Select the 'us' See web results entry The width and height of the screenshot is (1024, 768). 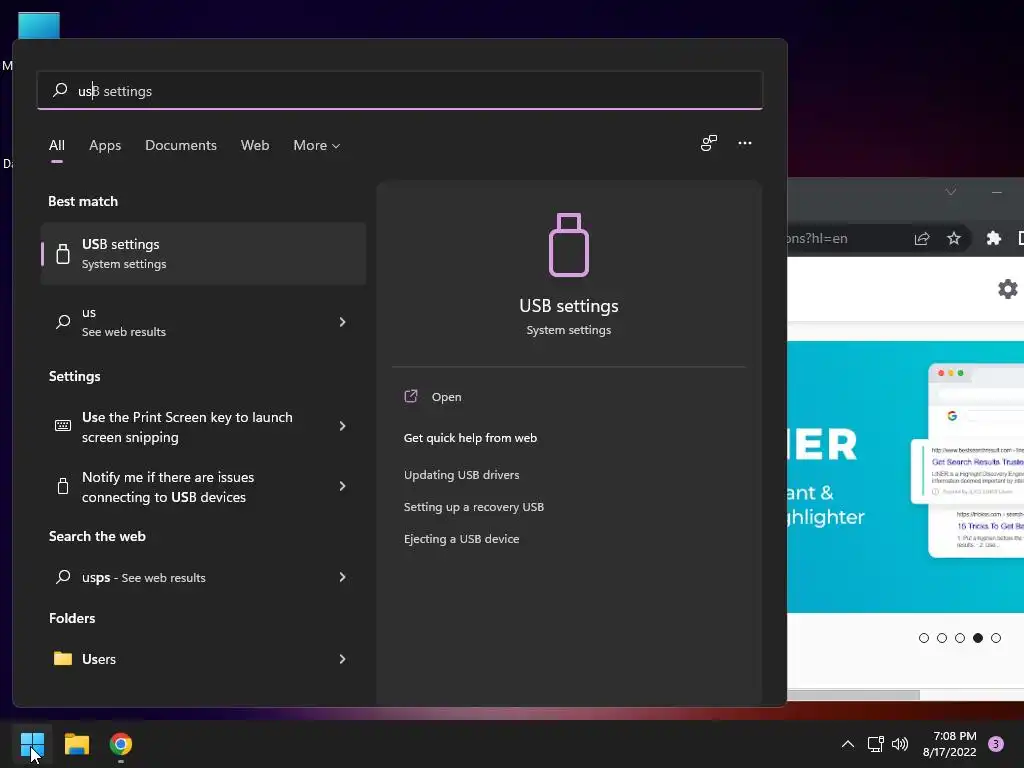pyautogui.click(x=203, y=321)
